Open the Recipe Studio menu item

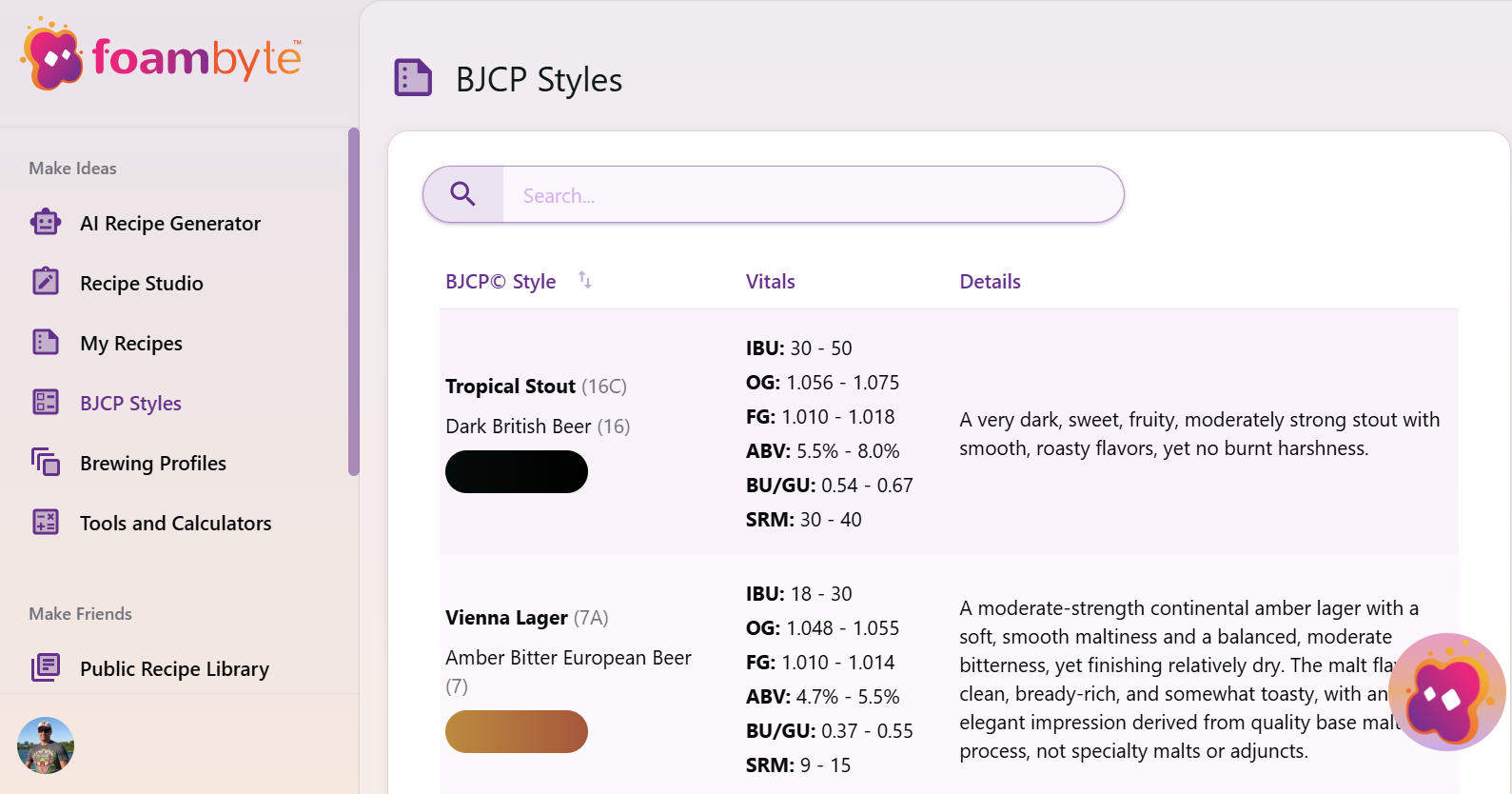coord(142,284)
